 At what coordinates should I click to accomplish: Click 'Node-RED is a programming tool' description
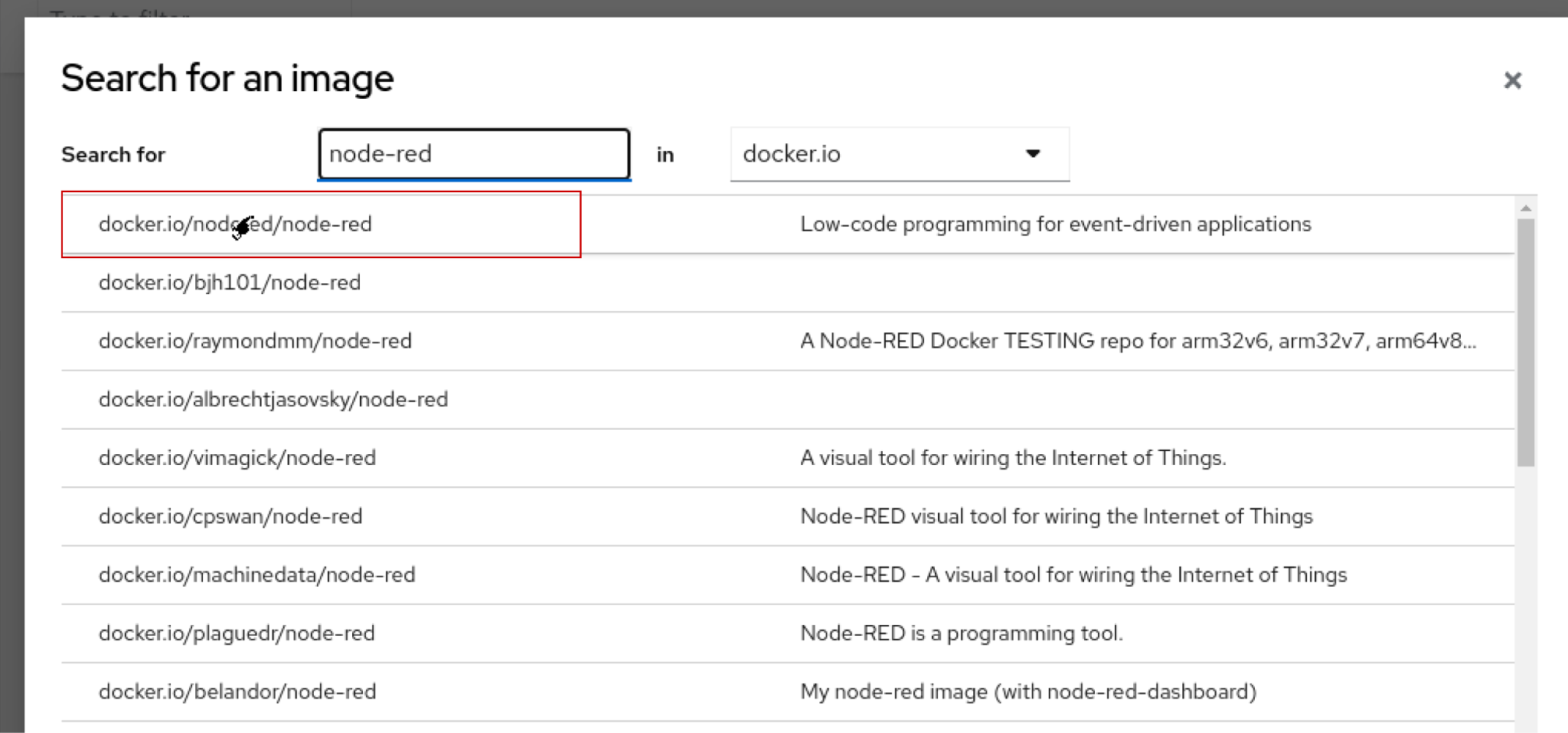coord(962,633)
